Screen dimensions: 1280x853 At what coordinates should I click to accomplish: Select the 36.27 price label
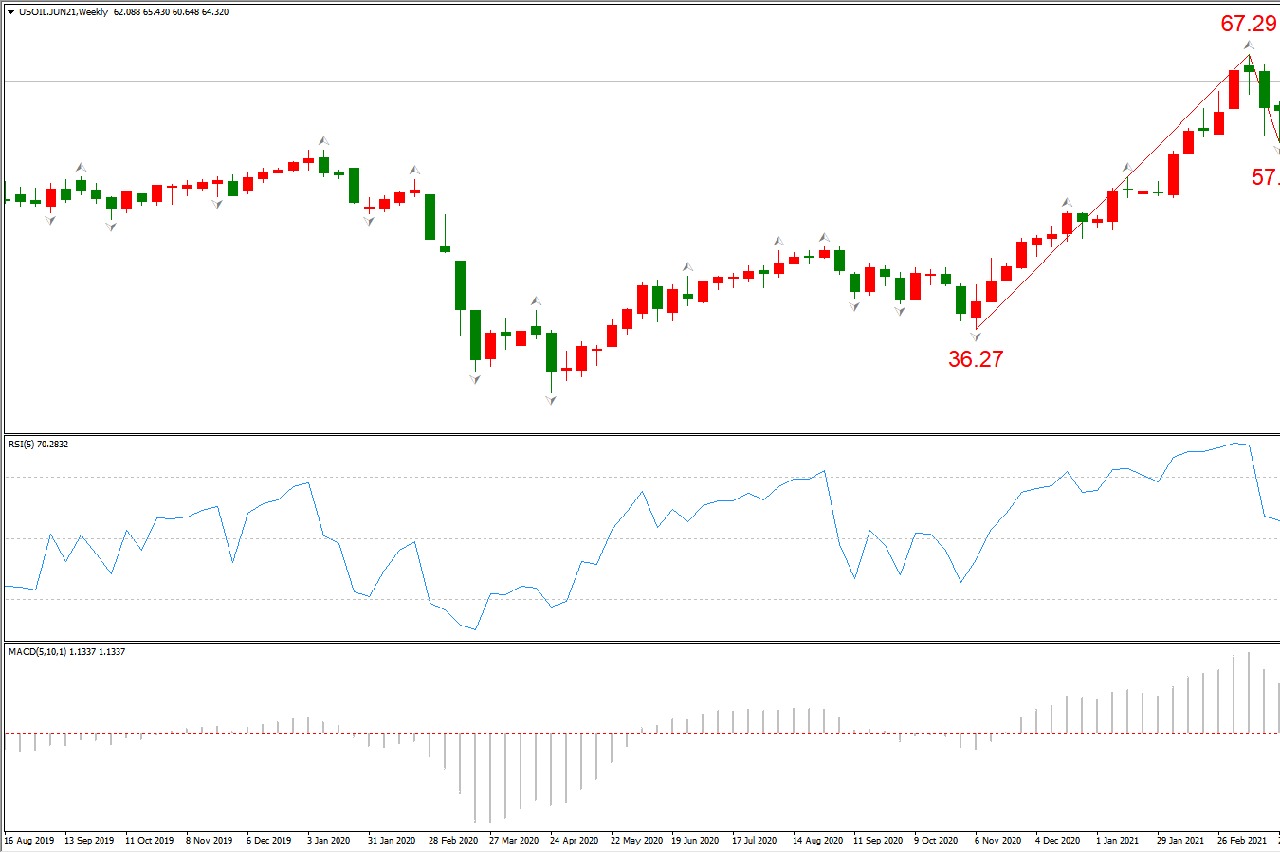pos(975,360)
